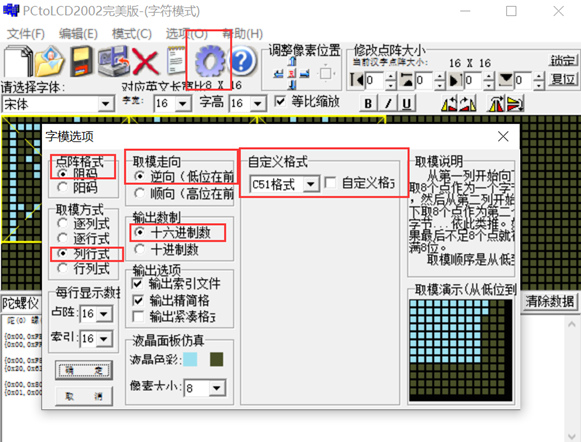Open options with the gear icon
This screenshot has height=442, width=581.
(210, 61)
